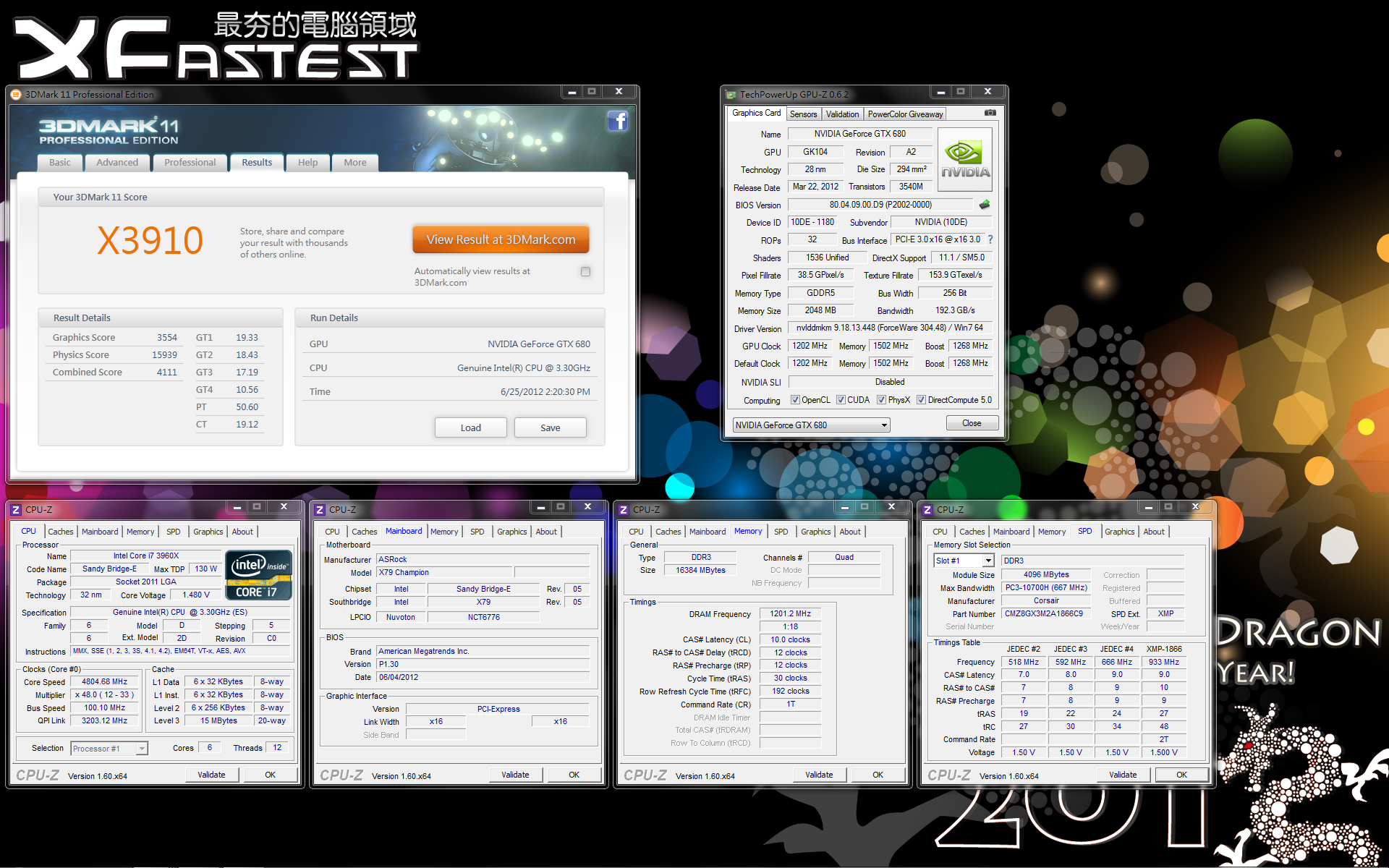Click Validate in the Memory CPU-Z window

coord(819,775)
